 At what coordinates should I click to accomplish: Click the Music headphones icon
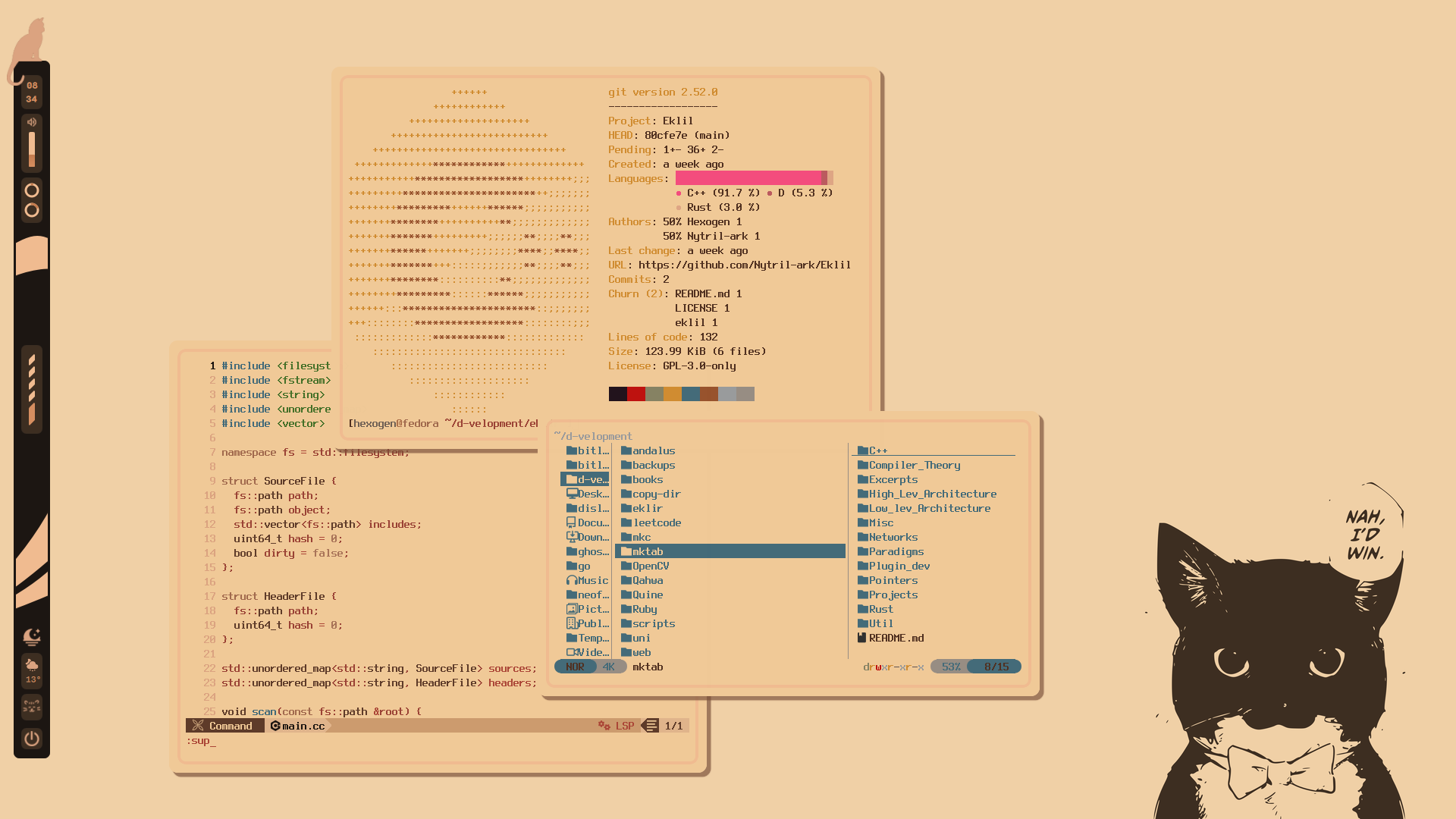pyautogui.click(x=572, y=580)
